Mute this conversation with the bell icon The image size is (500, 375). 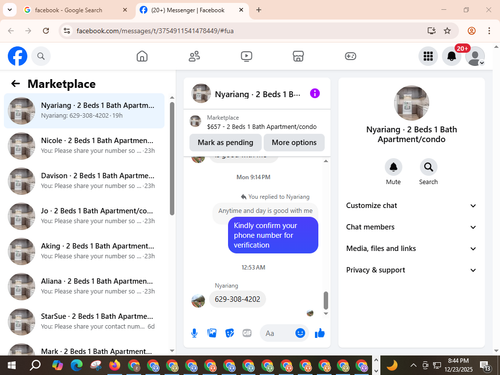393,167
